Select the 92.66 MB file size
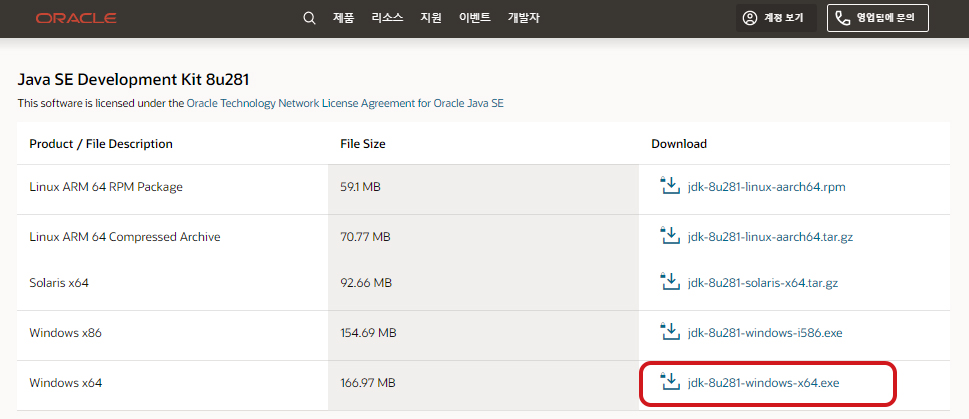 pos(366,282)
